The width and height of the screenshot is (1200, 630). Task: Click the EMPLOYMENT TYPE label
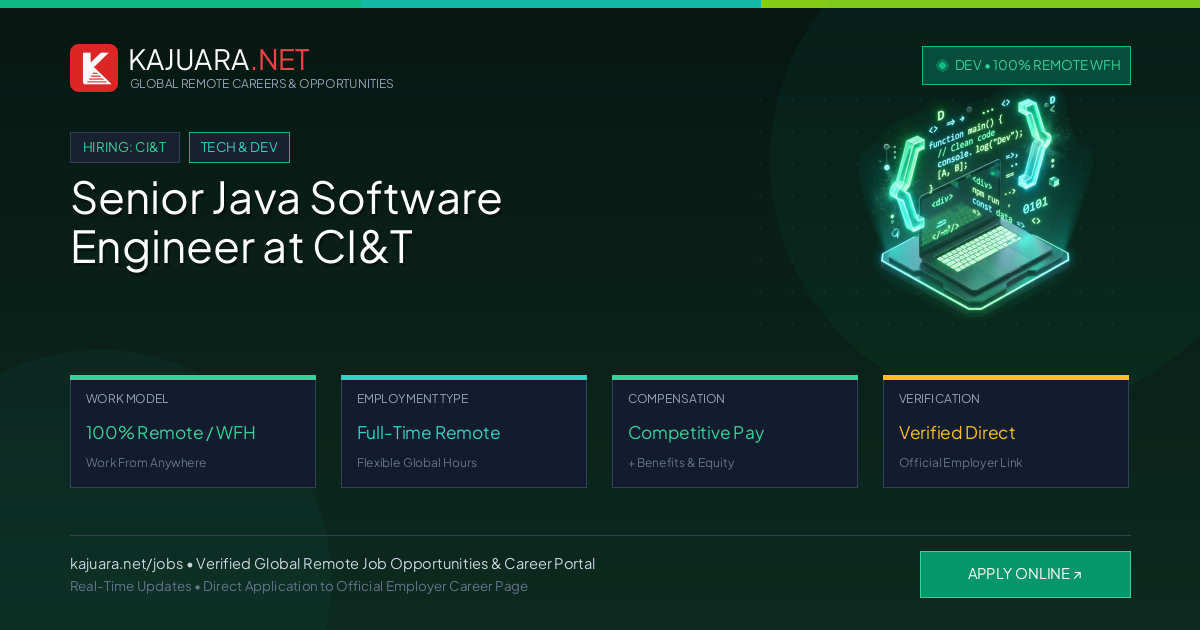coord(412,399)
